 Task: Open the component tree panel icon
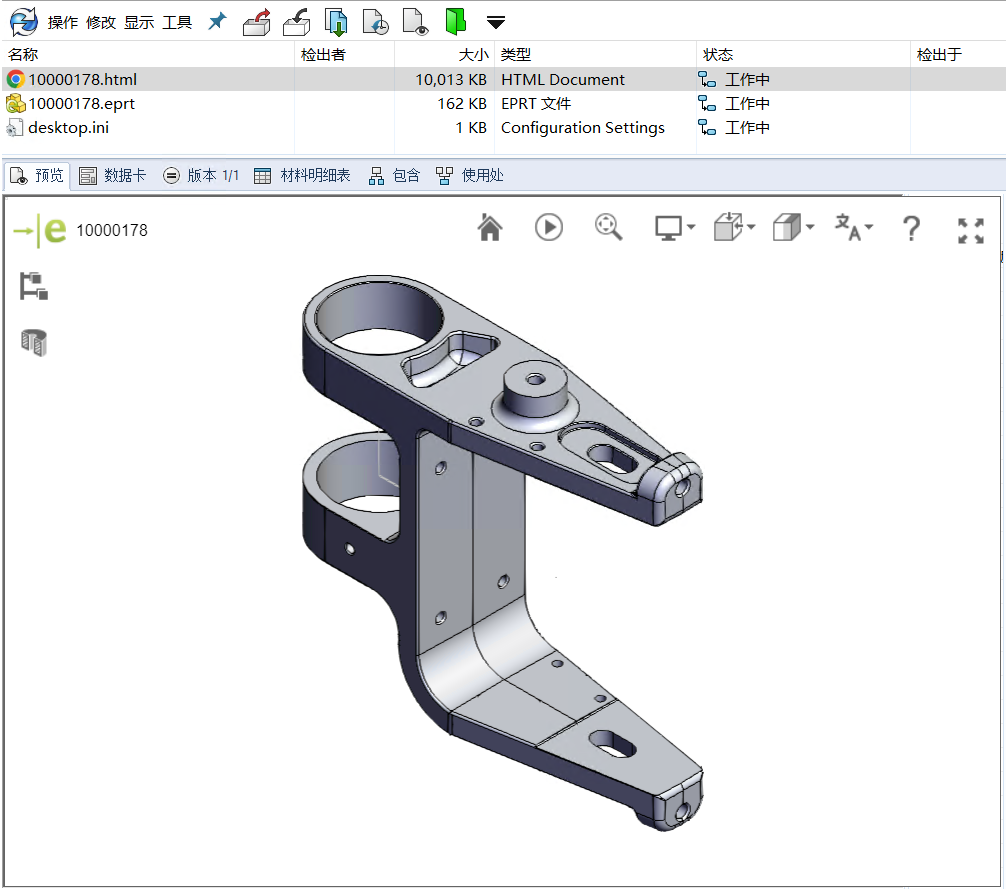35,286
